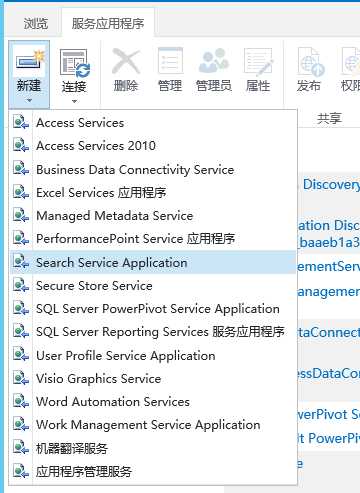The image size is (360, 493).
Task: Open the 浏览 ribbon tab
Action: [x=36, y=24]
